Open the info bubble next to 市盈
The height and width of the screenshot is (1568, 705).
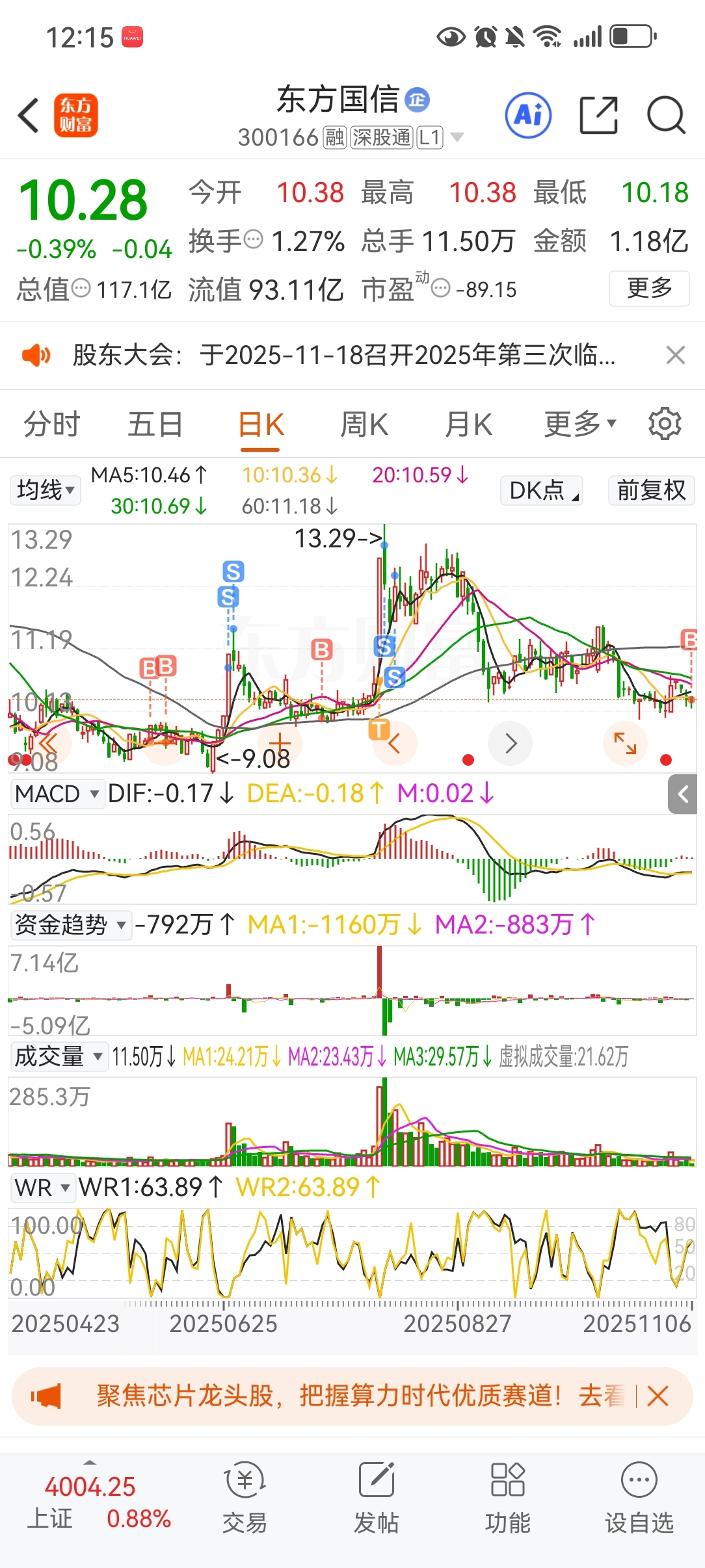pos(441,288)
